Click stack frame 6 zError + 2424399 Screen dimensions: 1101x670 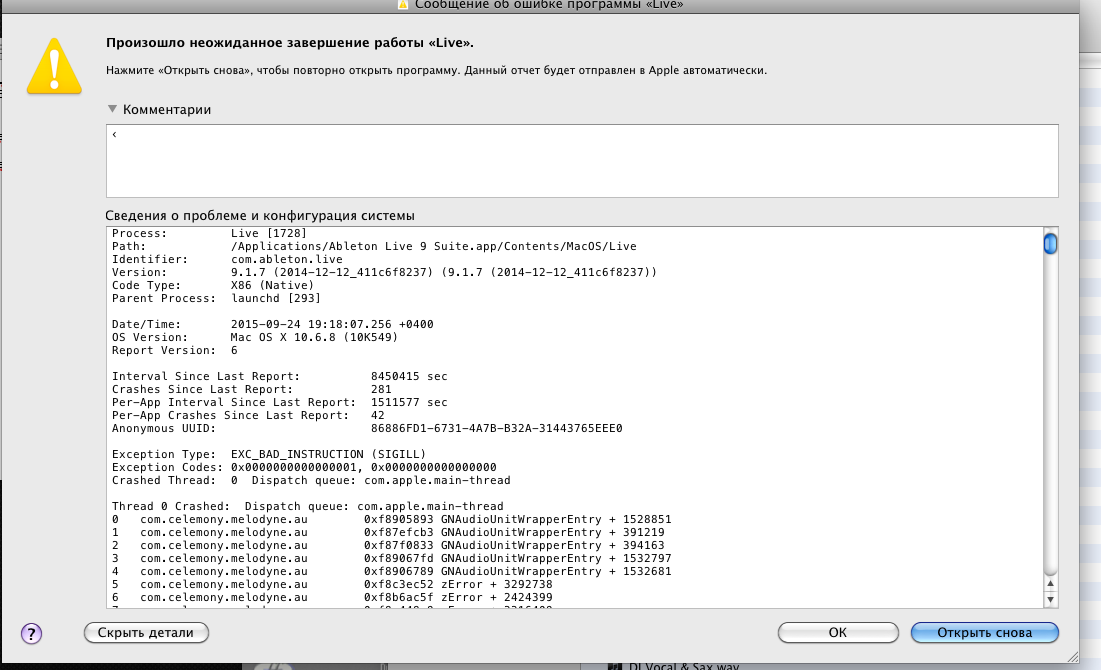332,598
